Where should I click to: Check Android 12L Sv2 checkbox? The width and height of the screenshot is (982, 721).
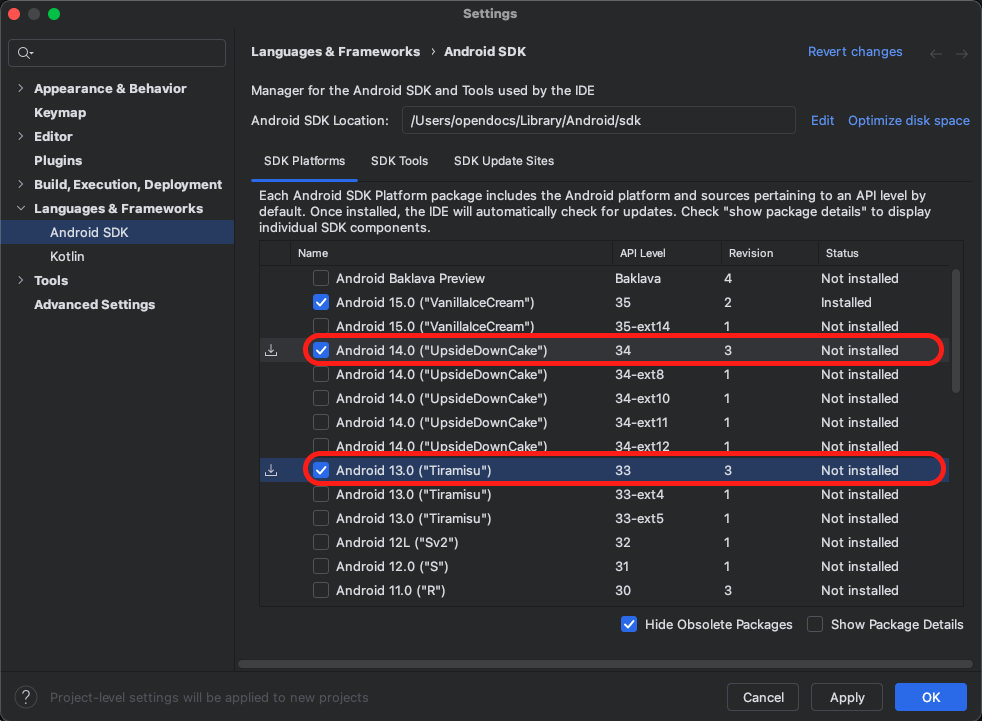pyautogui.click(x=321, y=542)
